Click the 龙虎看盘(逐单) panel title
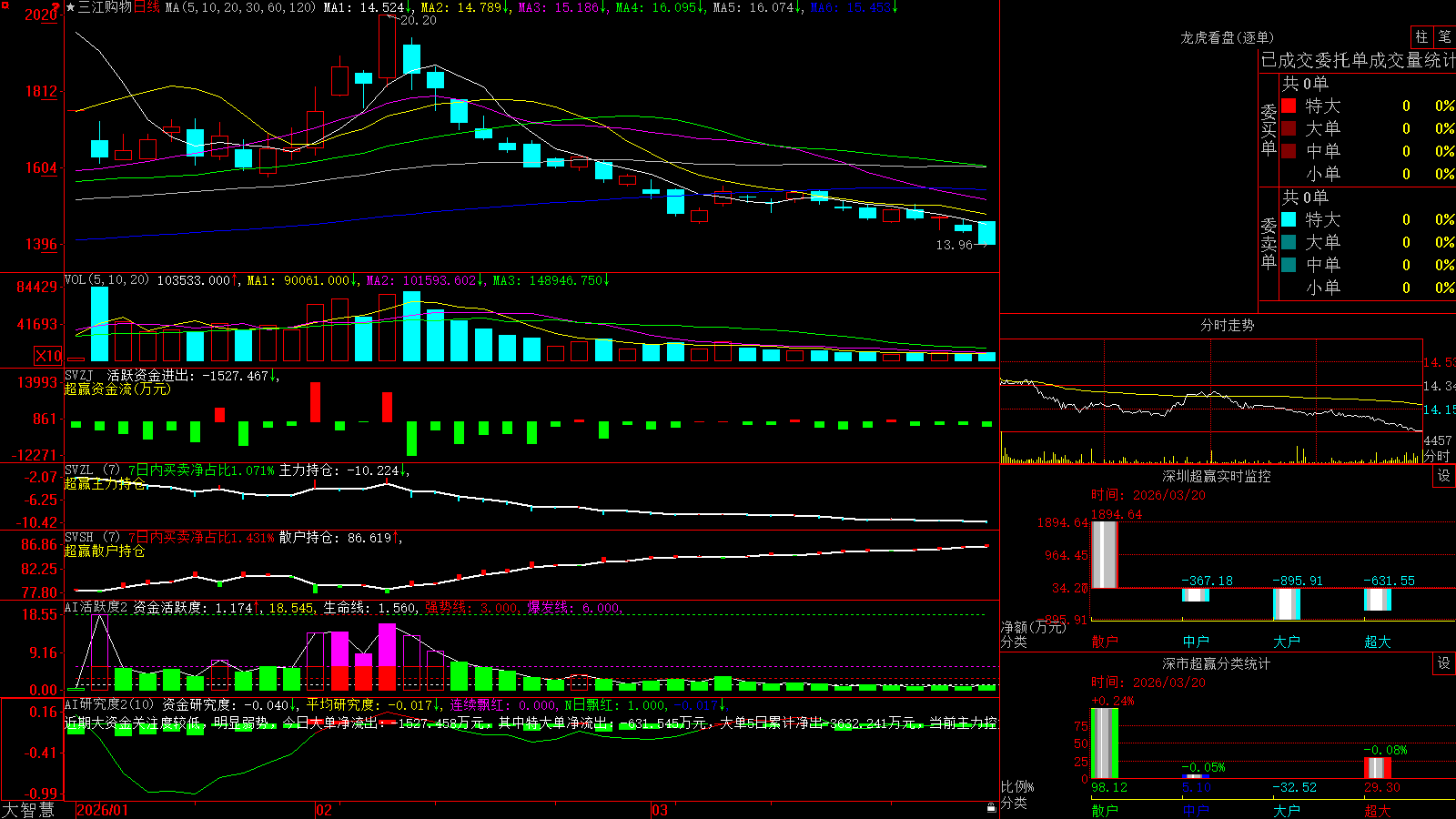Screen dimensions: 1456x819 (1227, 37)
